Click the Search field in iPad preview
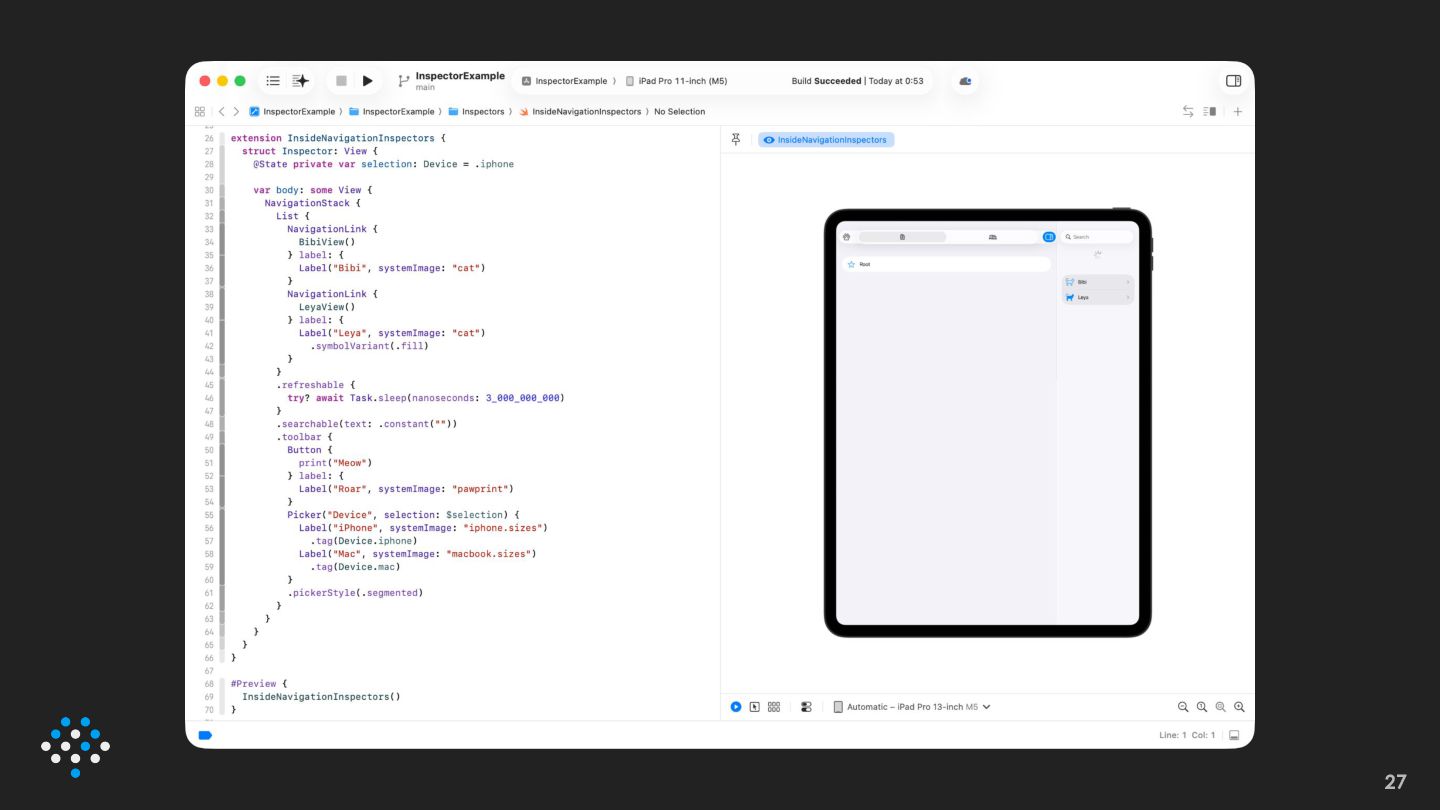The width and height of the screenshot is (1440, 810). pyautogui.click(x=1097, y=237)
